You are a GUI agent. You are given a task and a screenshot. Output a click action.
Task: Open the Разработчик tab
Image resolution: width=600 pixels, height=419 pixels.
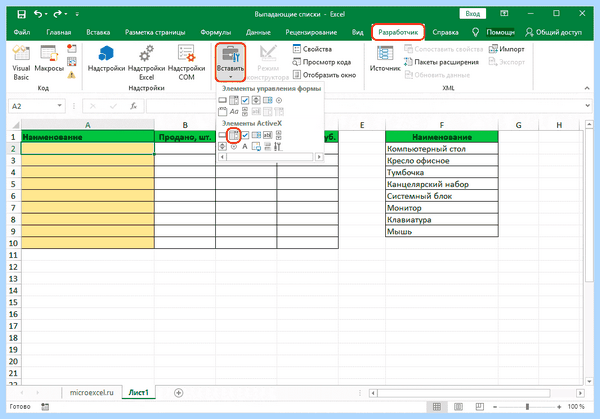(x=398, y=32)
